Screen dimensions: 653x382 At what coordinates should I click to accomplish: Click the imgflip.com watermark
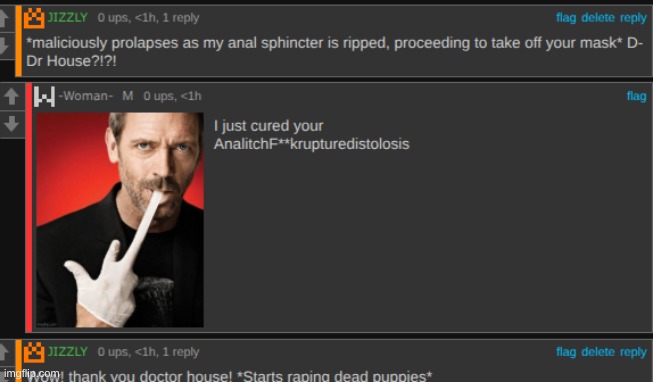(x=32, y=373)
